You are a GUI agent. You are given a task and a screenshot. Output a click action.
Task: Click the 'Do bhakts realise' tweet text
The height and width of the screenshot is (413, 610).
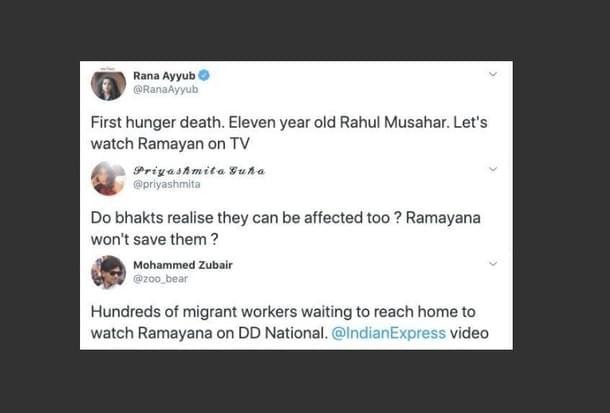coord(285,228)
